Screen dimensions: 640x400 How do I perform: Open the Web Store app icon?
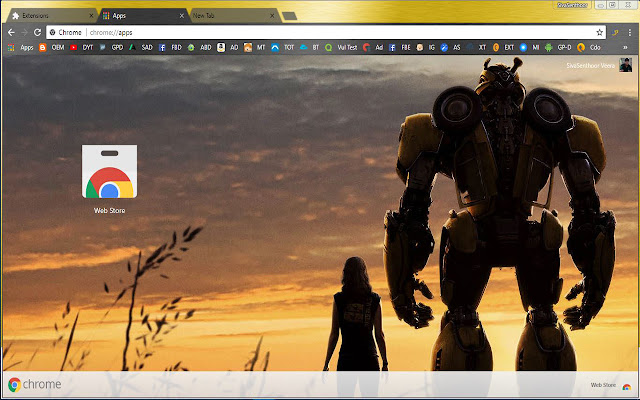(110, 173)
